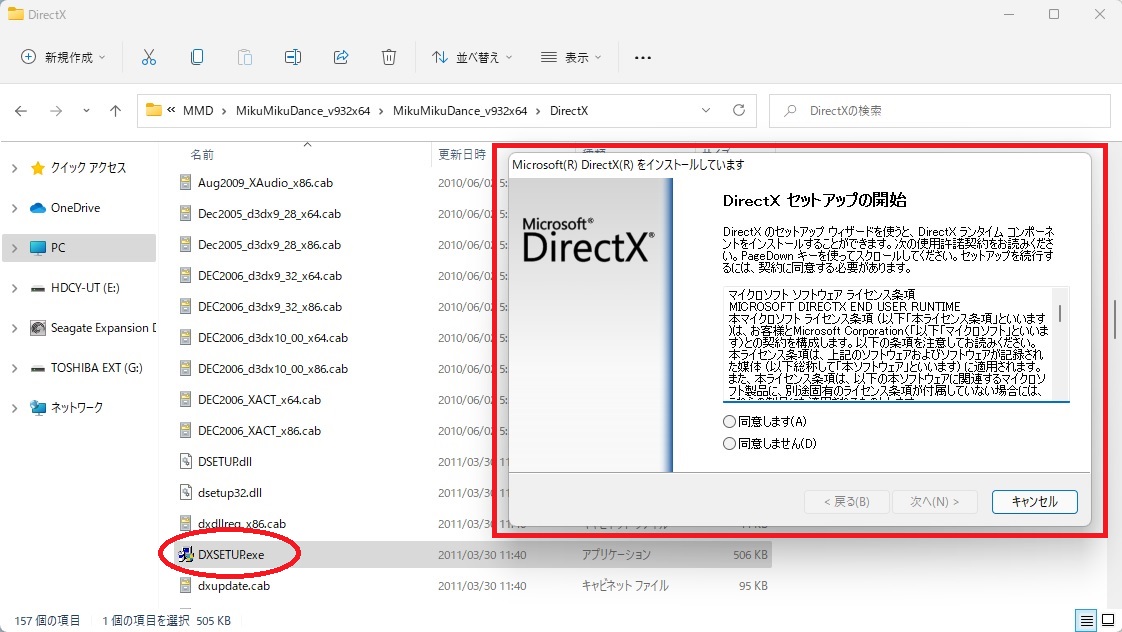Click the Delete trash can icon
The width and height of the screenshot is (1122, 632).
tap(389, 57)
